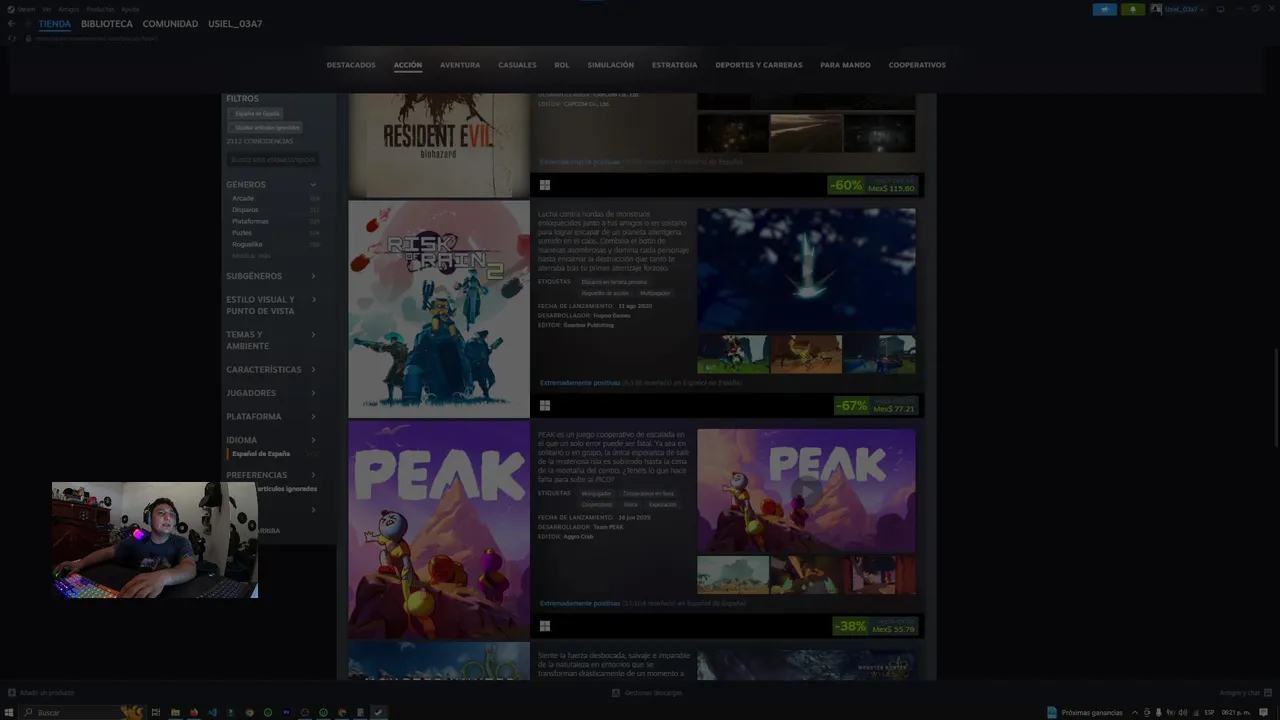Open the Usiel_03a7 account dropdown
Viewport: 1280px width, 720px height.
click(x=1178, y=9)
